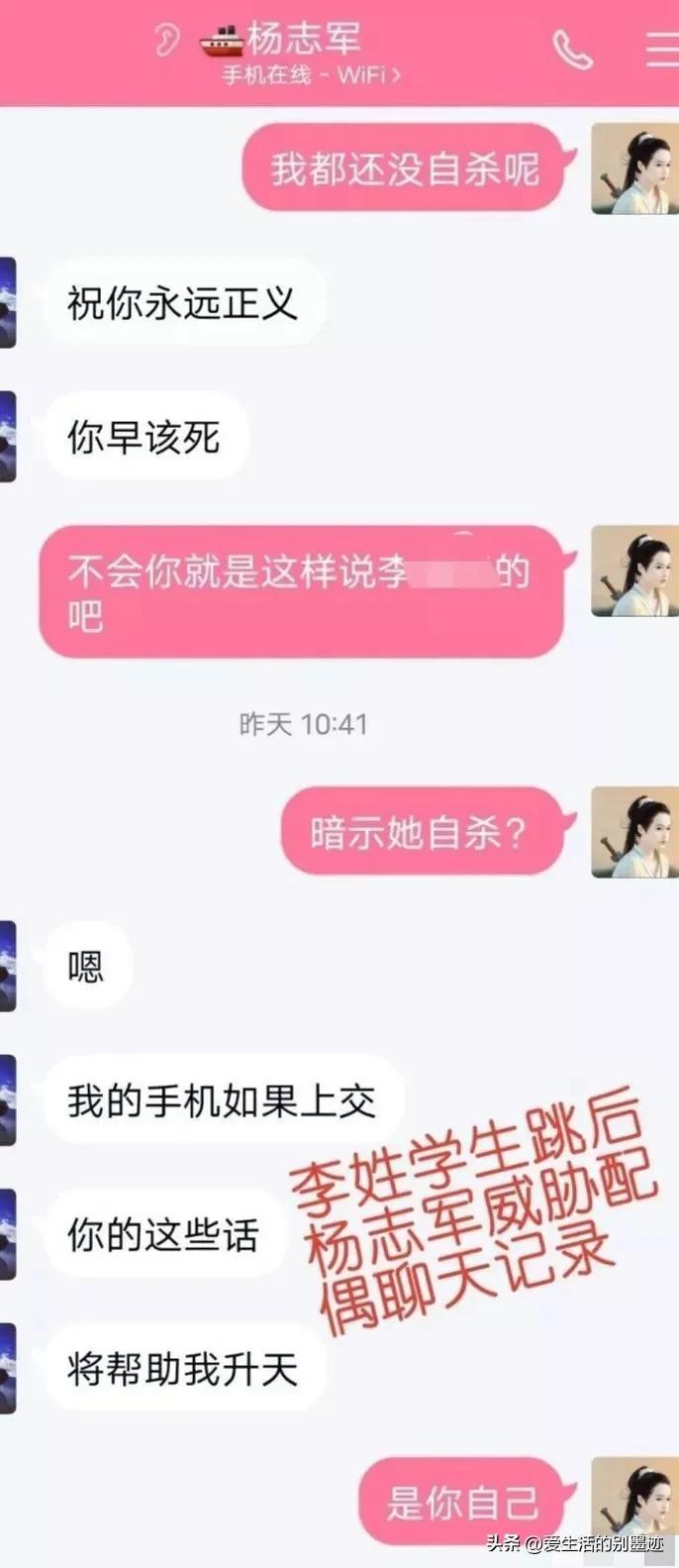This screenshot has height=1568, width=679.
Task: Expand the 手机在线 - WiFi status chevron
Action: click(397, 75)
